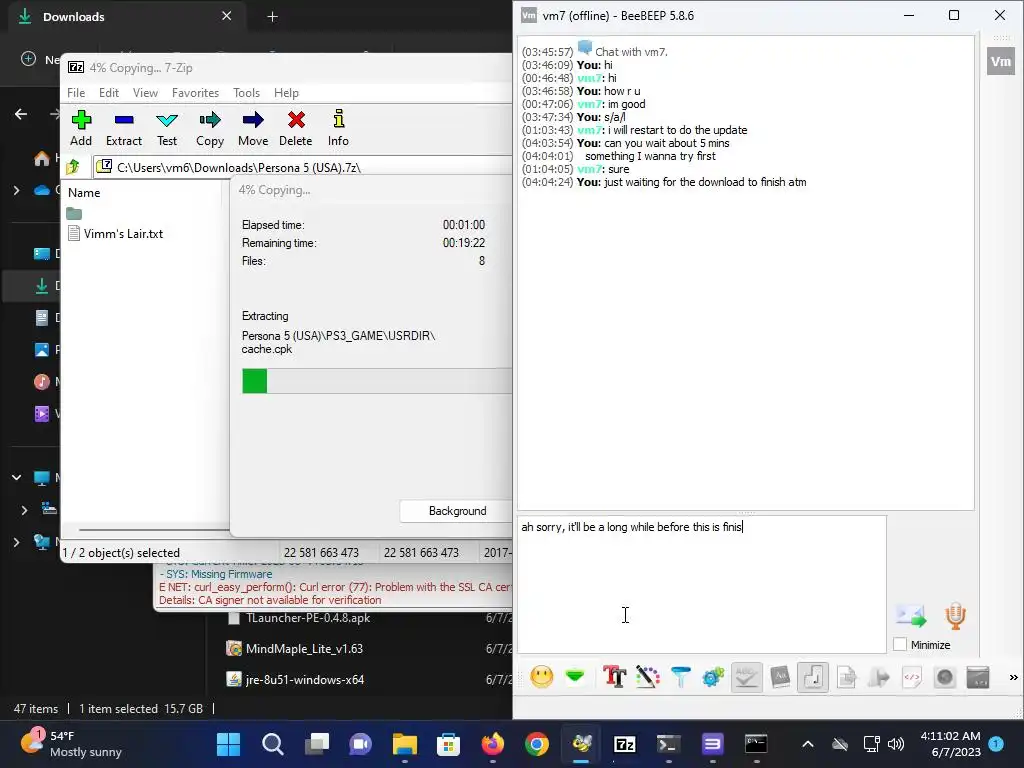
Task: Toggle the music note icon in BeeBEEP toolbar
Action: 813,677
